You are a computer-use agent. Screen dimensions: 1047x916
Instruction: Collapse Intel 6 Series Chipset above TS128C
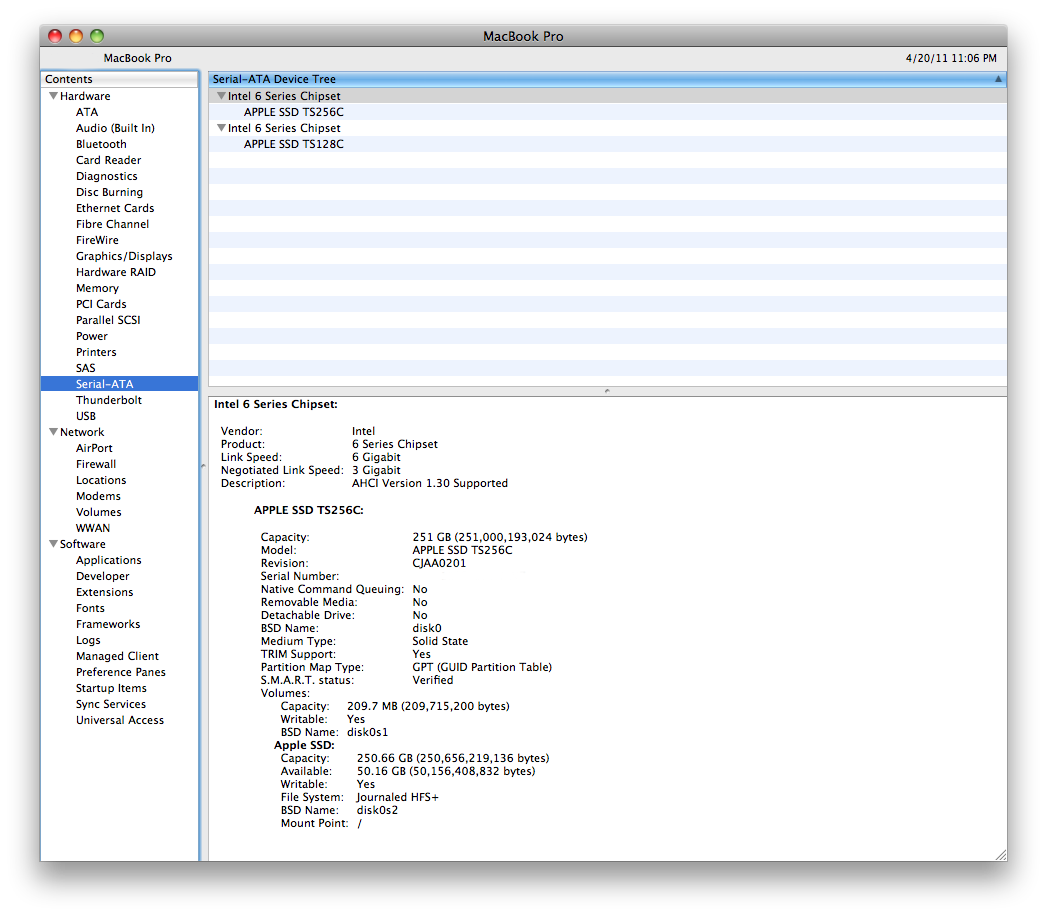221,128
